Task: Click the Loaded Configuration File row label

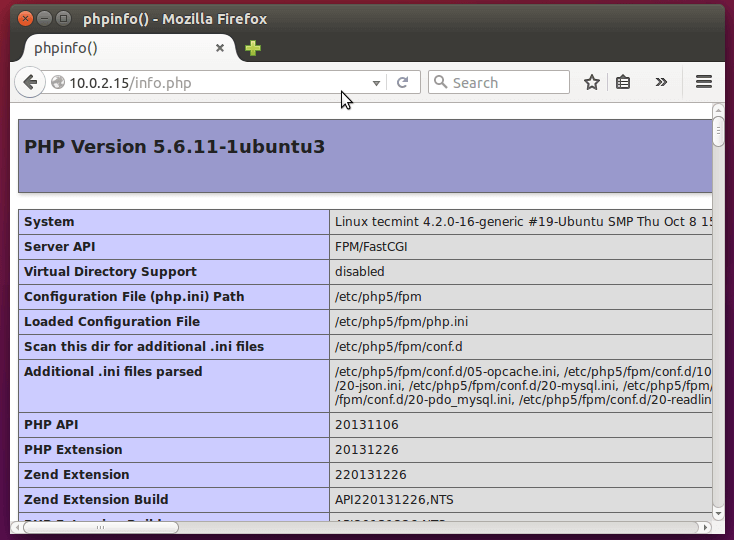Action: pos(112,322)
